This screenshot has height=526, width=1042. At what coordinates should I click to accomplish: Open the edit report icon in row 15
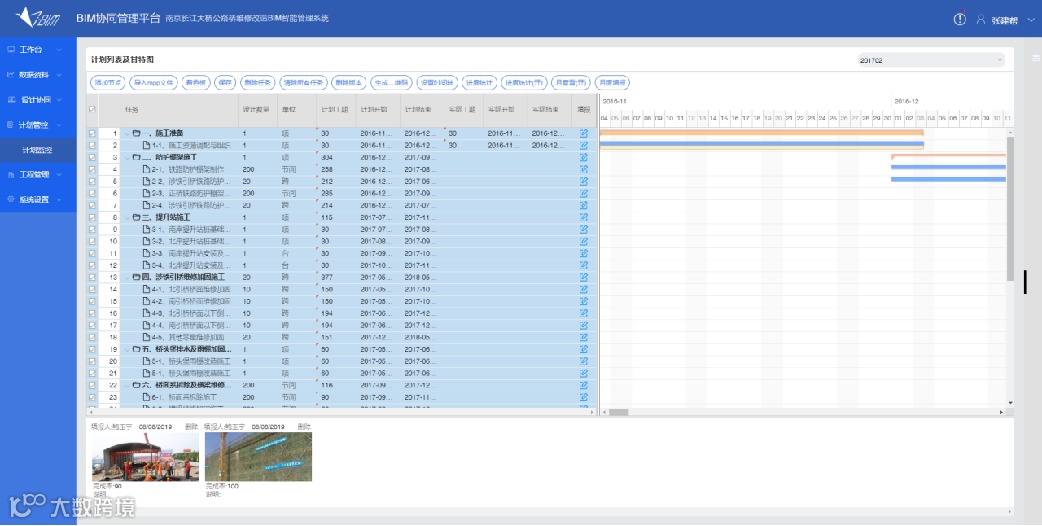583,301
